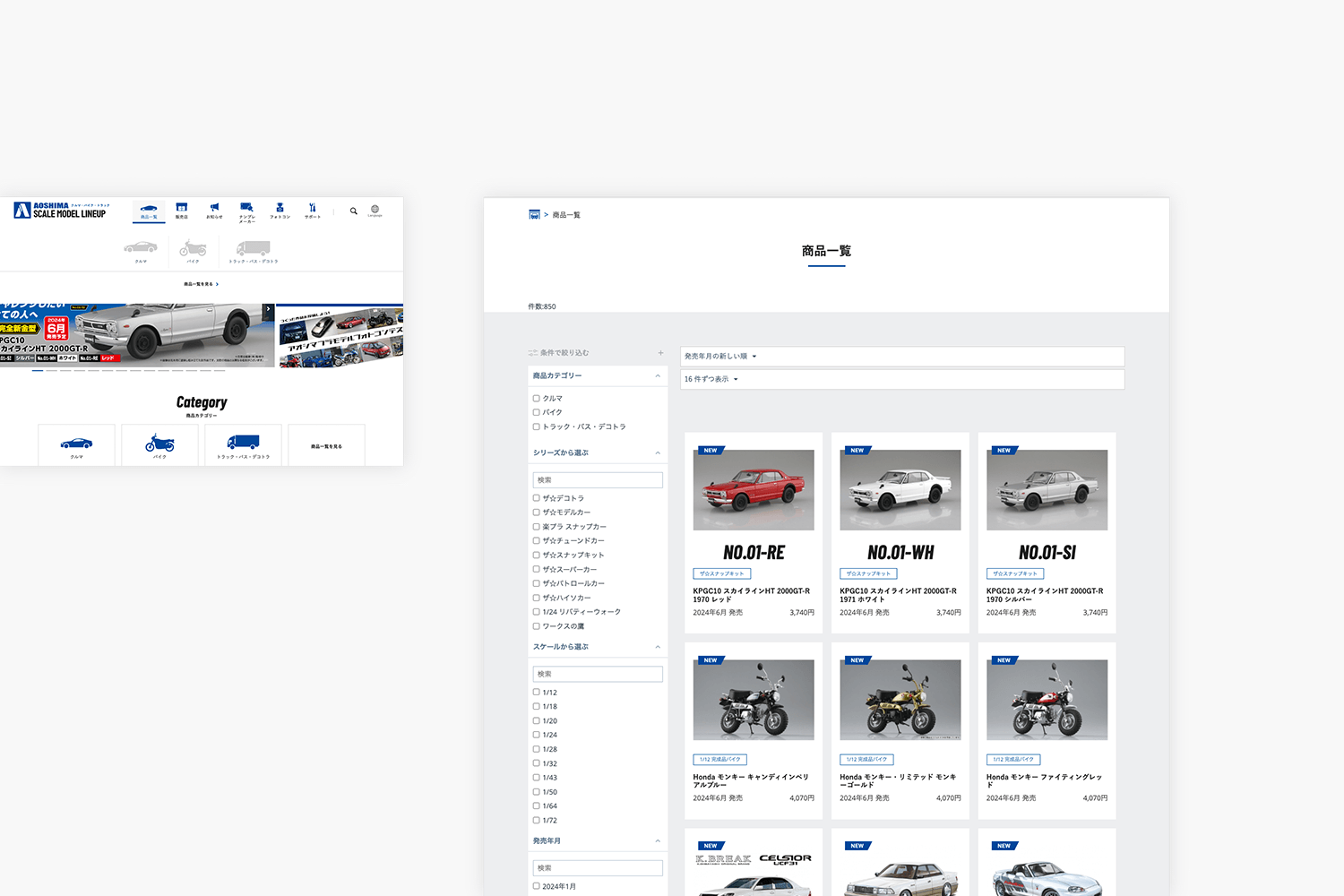
Task: Open the NO.01-RE red Skyline product image
Action: tap(754, 490)
